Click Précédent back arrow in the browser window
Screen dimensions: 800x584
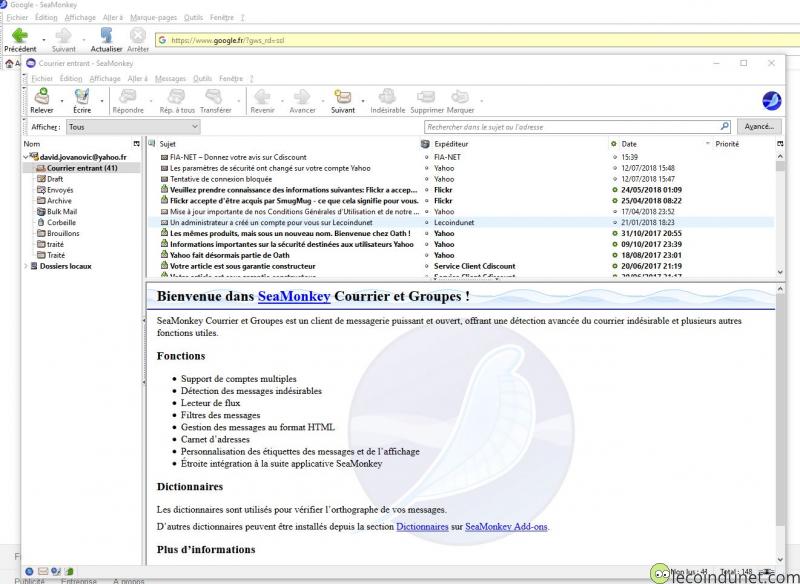click(x=20, y=36)
